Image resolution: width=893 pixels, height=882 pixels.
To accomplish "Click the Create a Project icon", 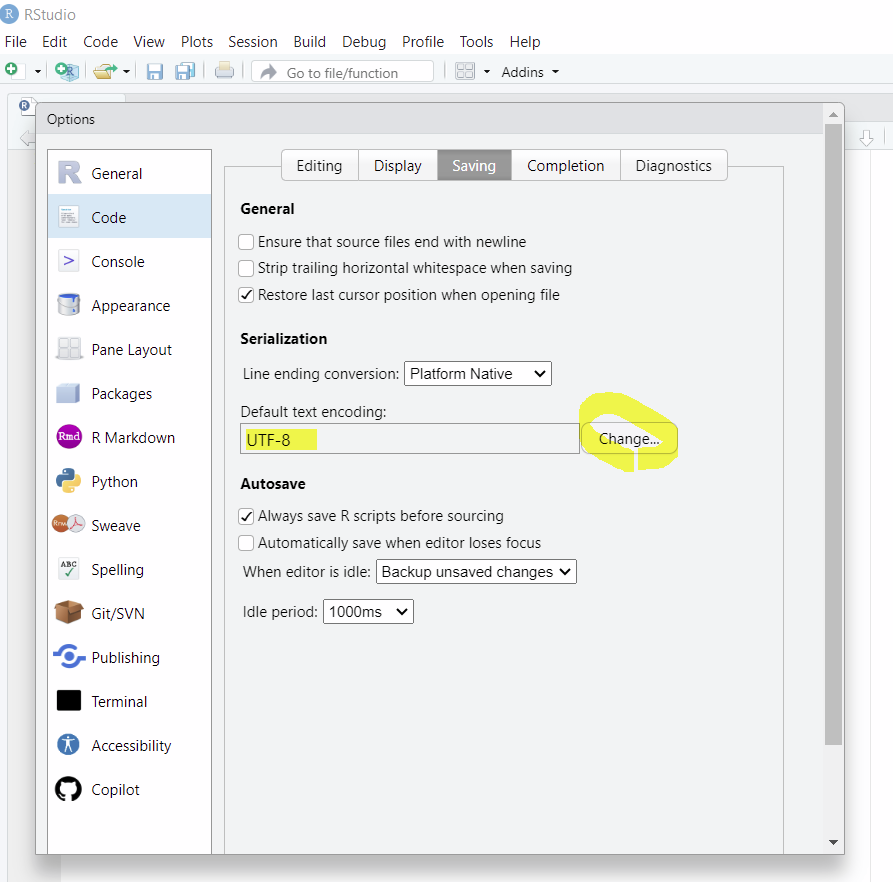I will [67, 72].
